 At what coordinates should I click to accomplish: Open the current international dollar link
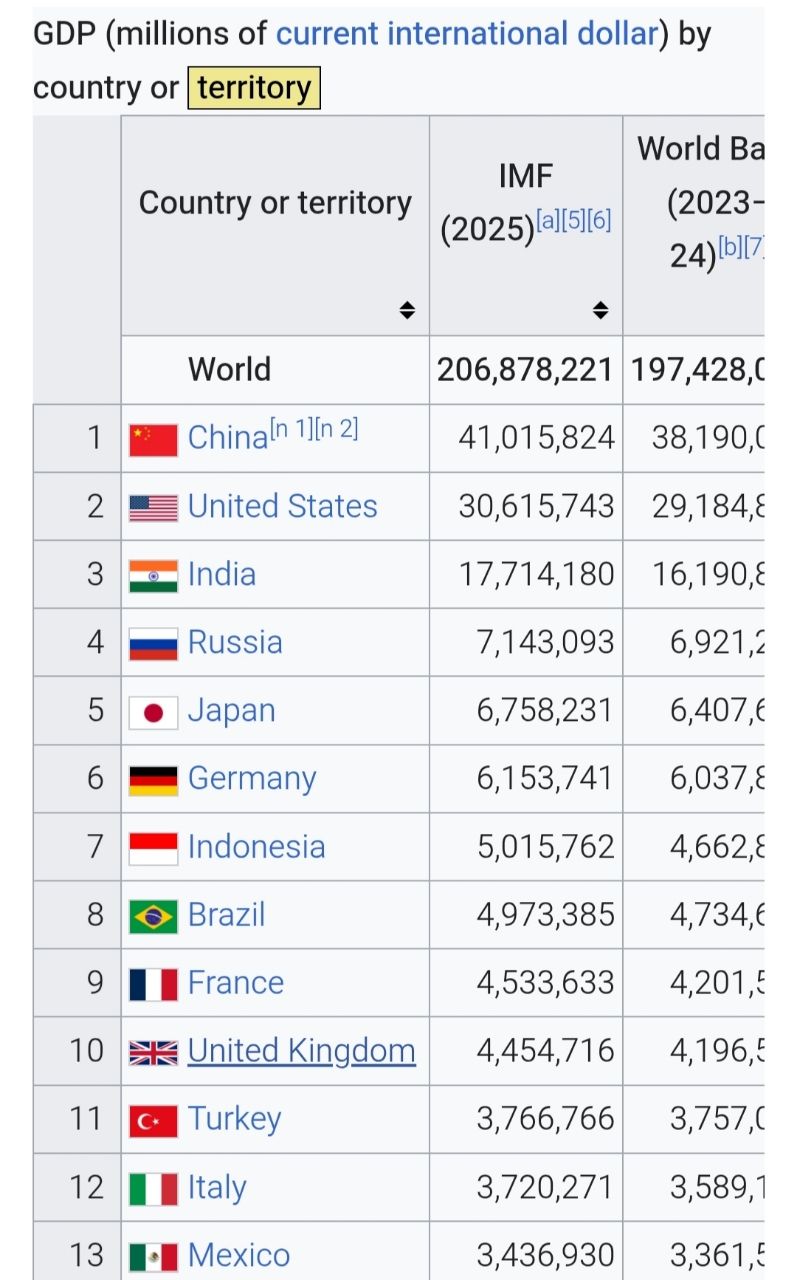point(466,34)
